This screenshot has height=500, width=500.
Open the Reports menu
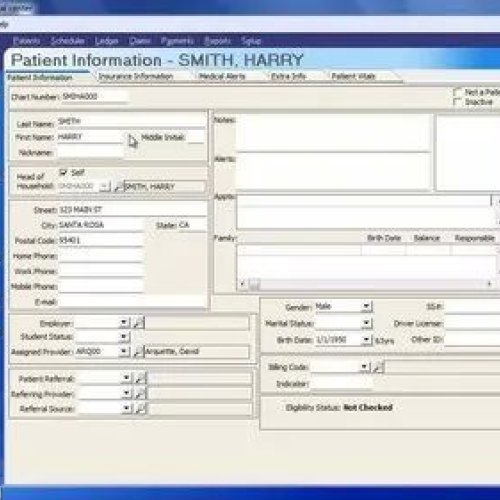click(x=217, y=41)
